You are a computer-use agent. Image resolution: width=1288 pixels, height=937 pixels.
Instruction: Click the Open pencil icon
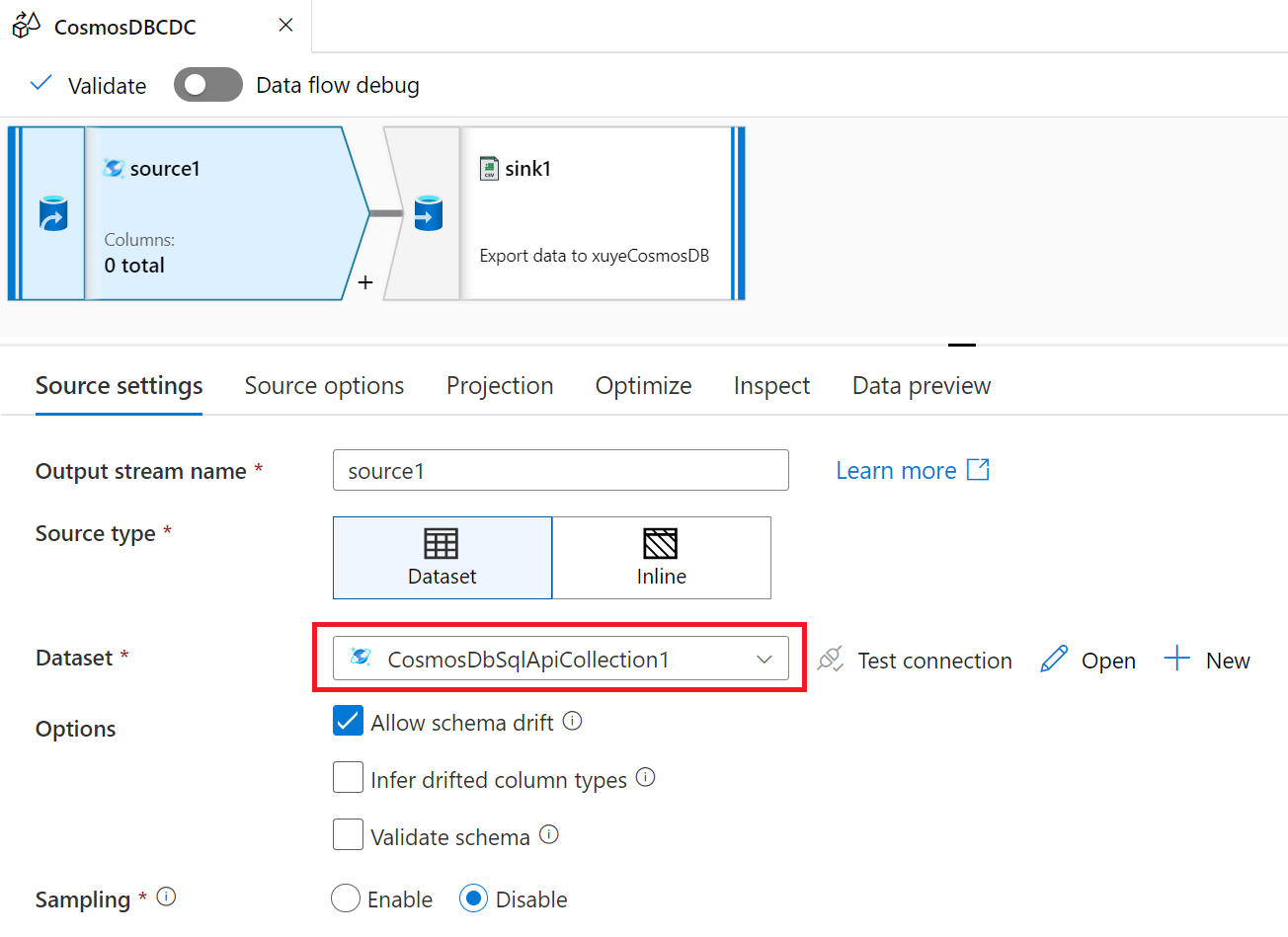pos(1054,660)
